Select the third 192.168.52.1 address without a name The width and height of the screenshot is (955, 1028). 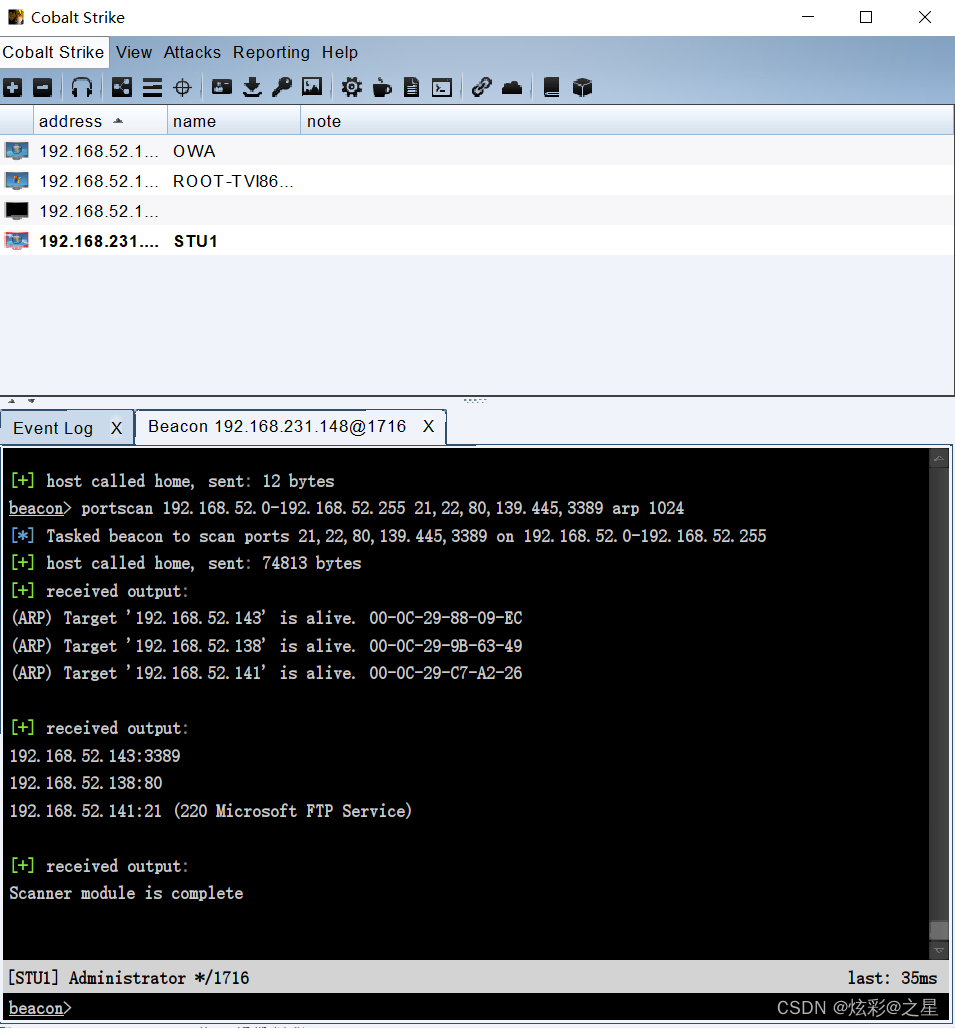pos(99,211)
